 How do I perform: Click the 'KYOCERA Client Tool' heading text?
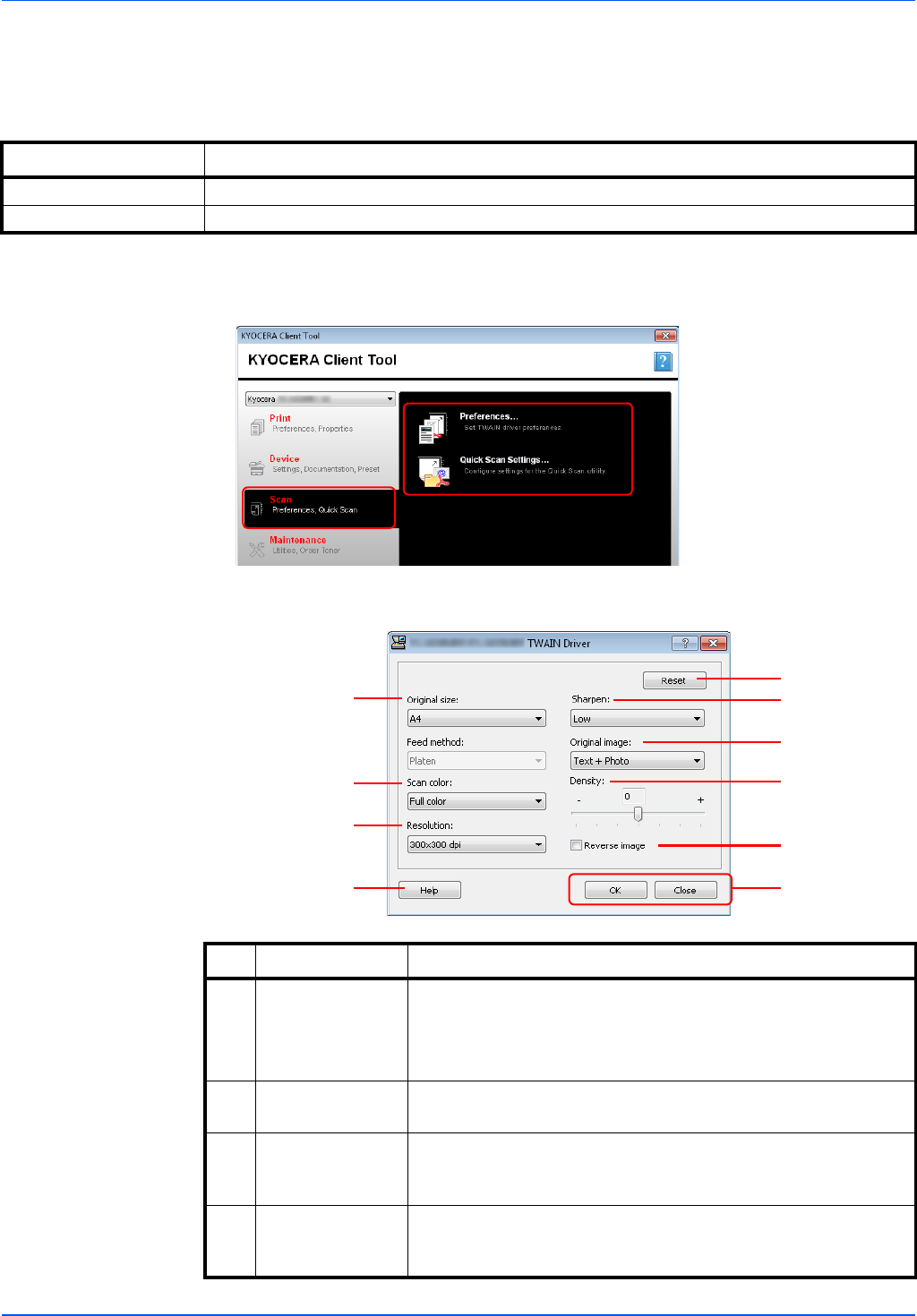point(322,360)
